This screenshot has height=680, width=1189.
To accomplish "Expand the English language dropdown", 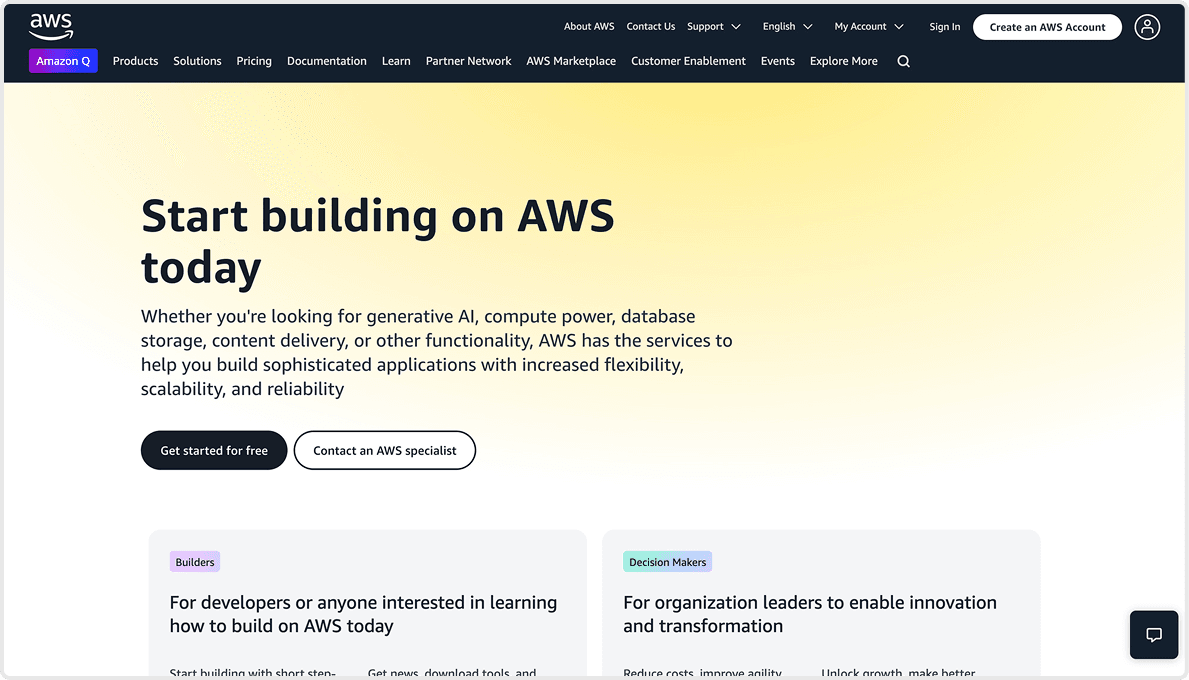I will pos(787,27).
